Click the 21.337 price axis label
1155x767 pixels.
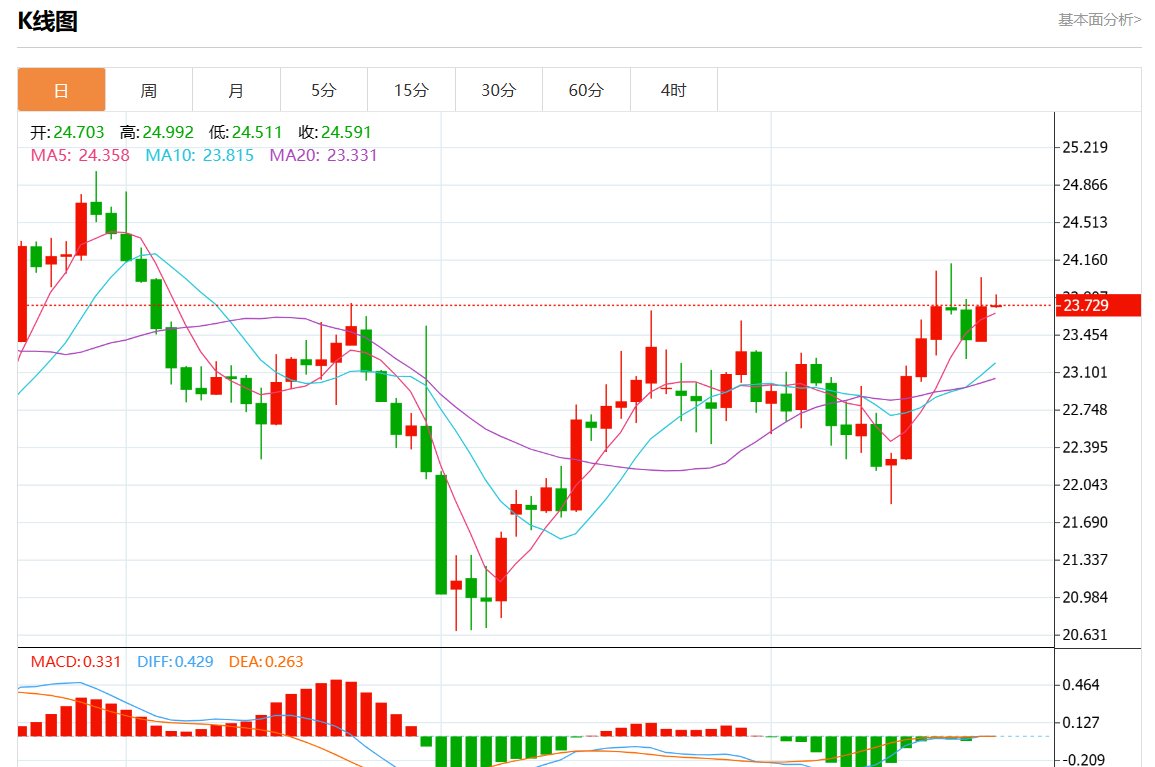(1085, 560)
